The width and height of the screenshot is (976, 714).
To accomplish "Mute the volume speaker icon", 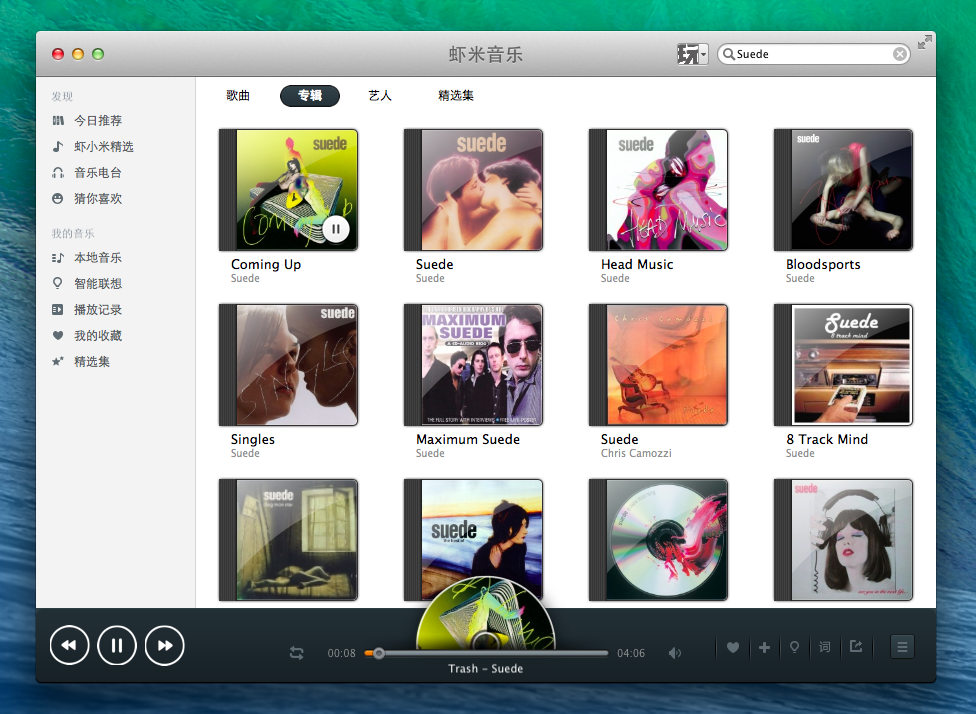I will pos(675,653).
